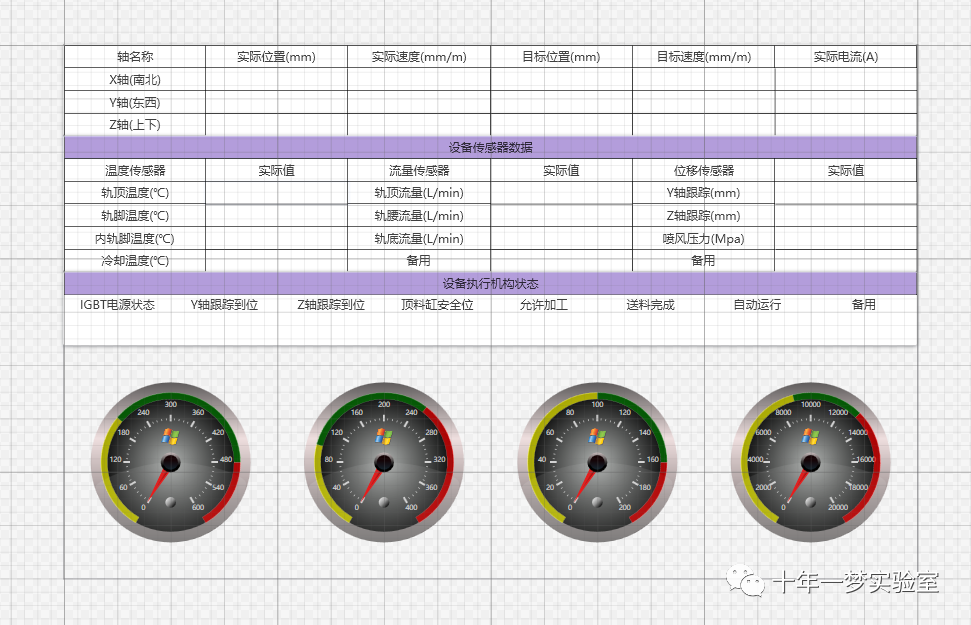Select the 顶料缸安全位 status label

point(437,305)
